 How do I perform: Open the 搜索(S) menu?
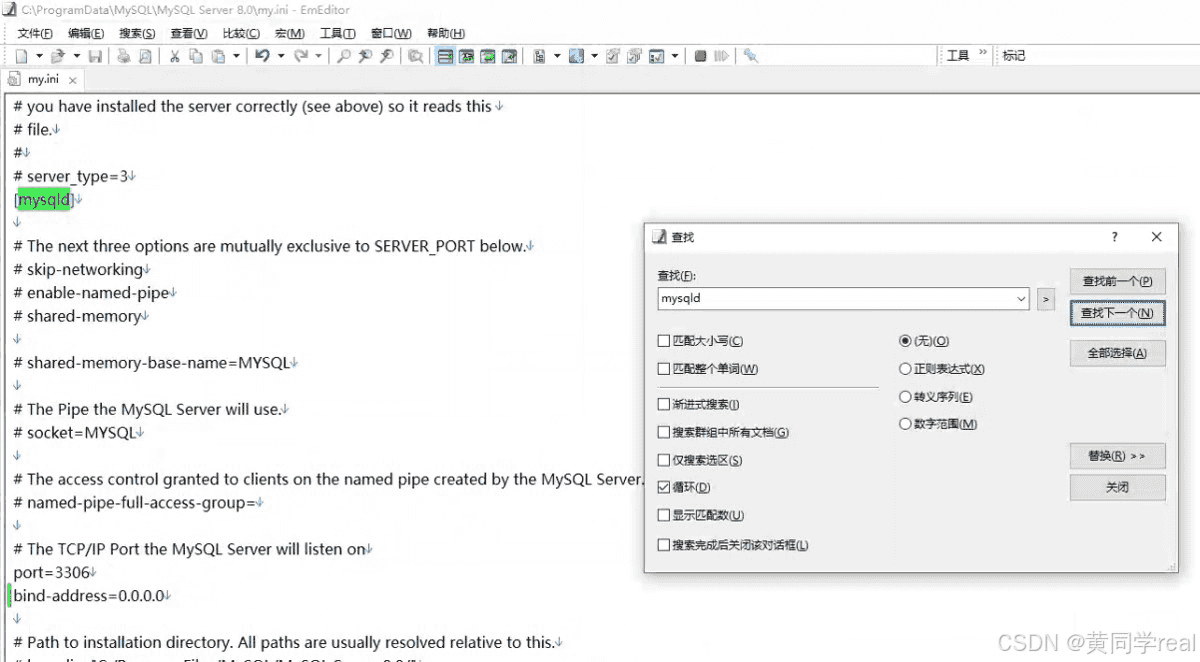click(x=137, y=33)
